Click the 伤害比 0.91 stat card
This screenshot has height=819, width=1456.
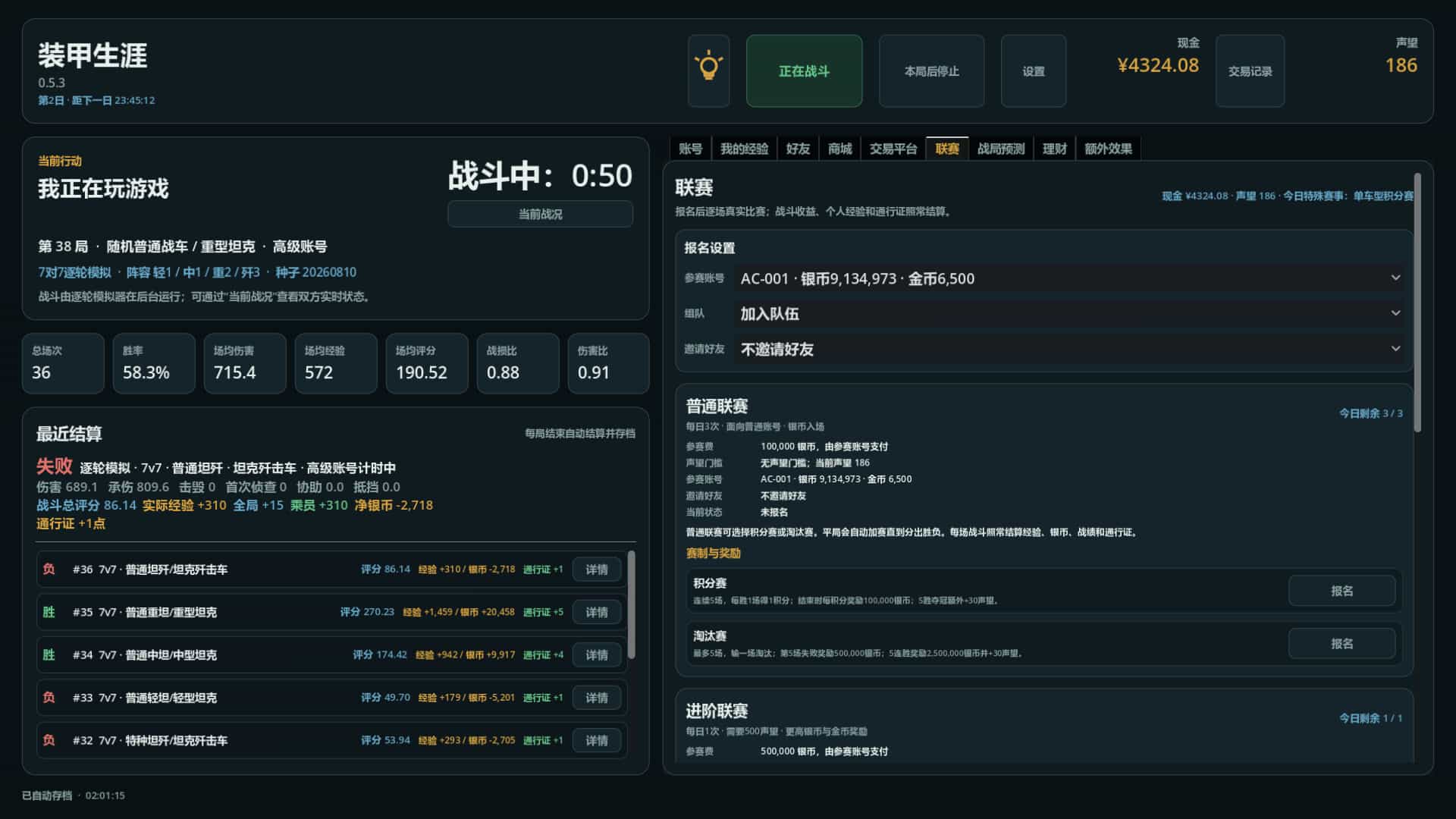(609, 363)
